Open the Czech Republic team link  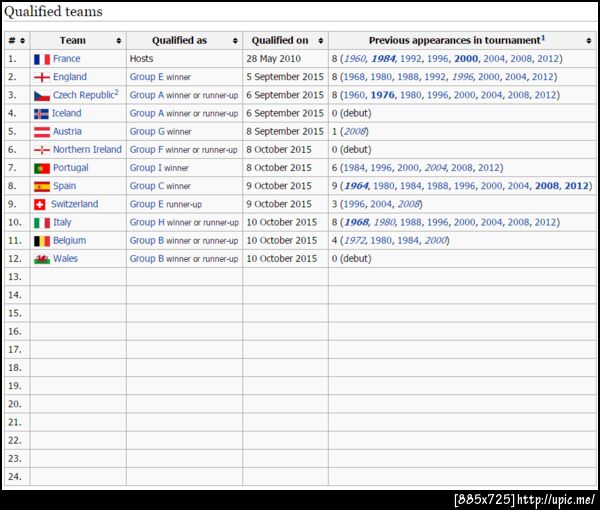pyautogui.click(x=83, y=95)
